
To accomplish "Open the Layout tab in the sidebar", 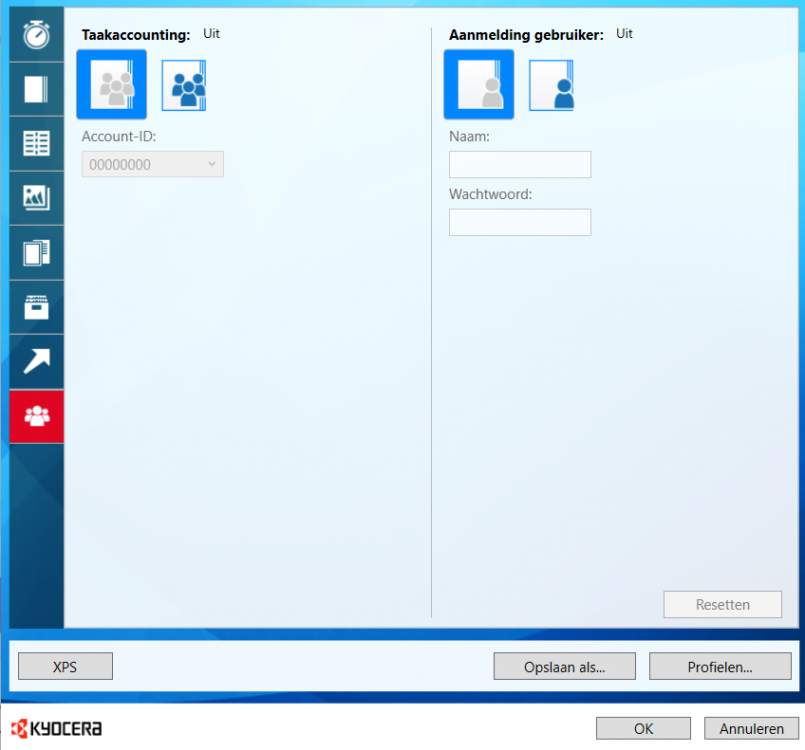I will [36, 143].
